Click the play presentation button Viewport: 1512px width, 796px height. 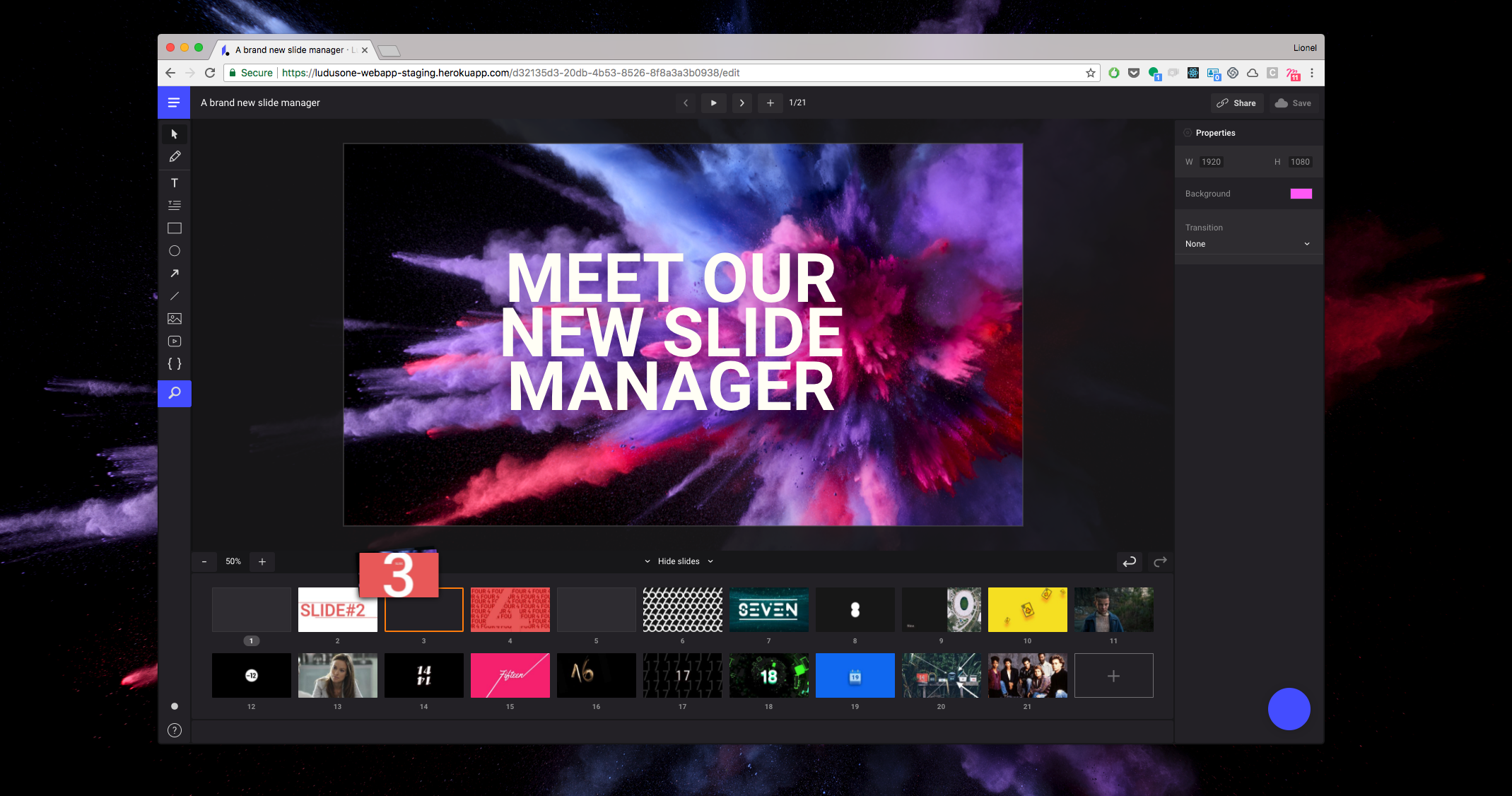pyautogui.click(x=714, y=102)
